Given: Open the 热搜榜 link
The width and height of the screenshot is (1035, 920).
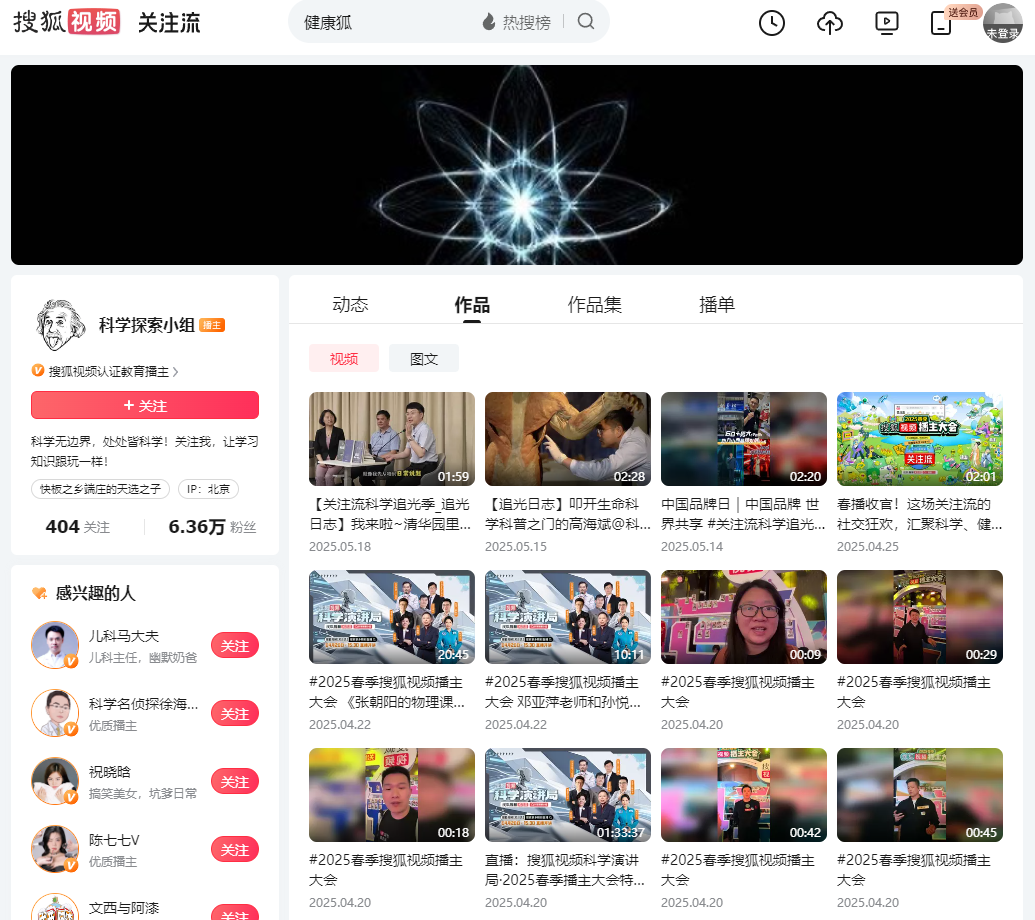Looking at the screenshot, I should click(526, 22).
